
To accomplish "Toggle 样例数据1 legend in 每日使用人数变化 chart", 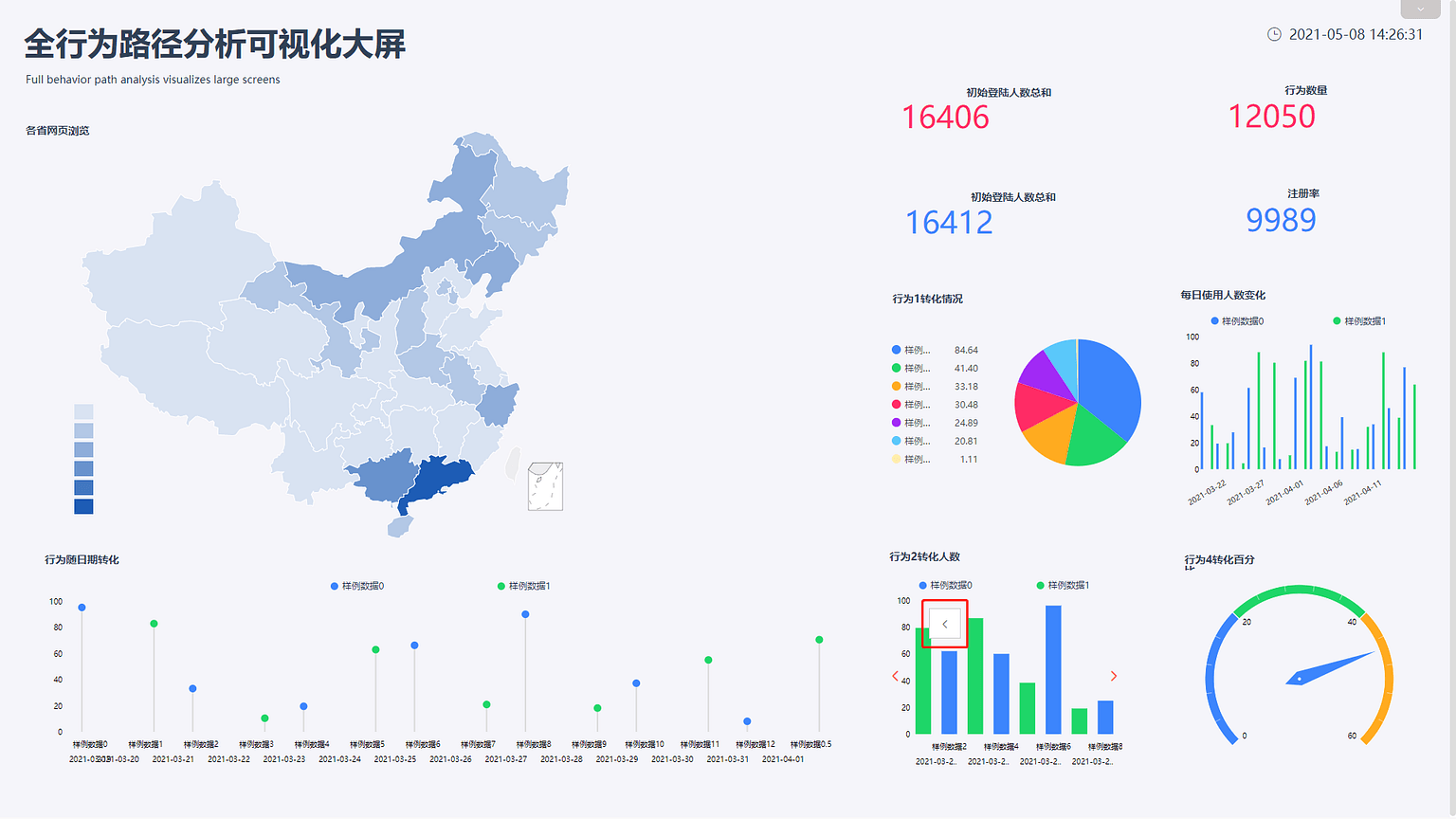I will (x=1359, y=321).
